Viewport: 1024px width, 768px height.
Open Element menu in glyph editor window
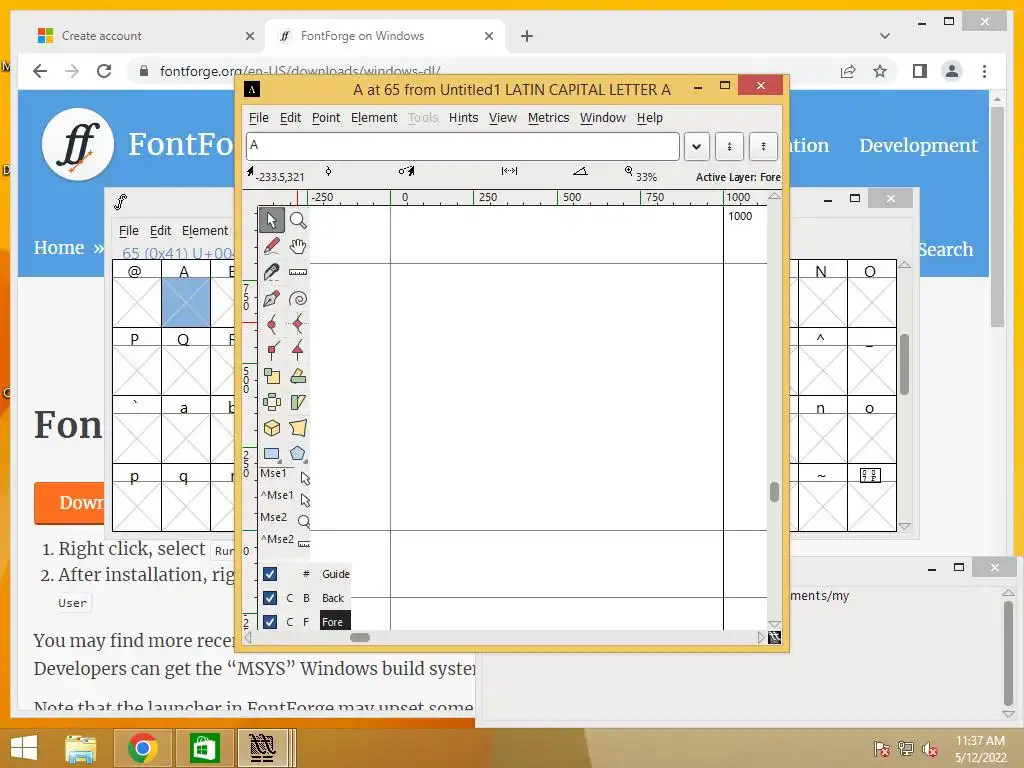pyautogui.click(x=374, y=118)
